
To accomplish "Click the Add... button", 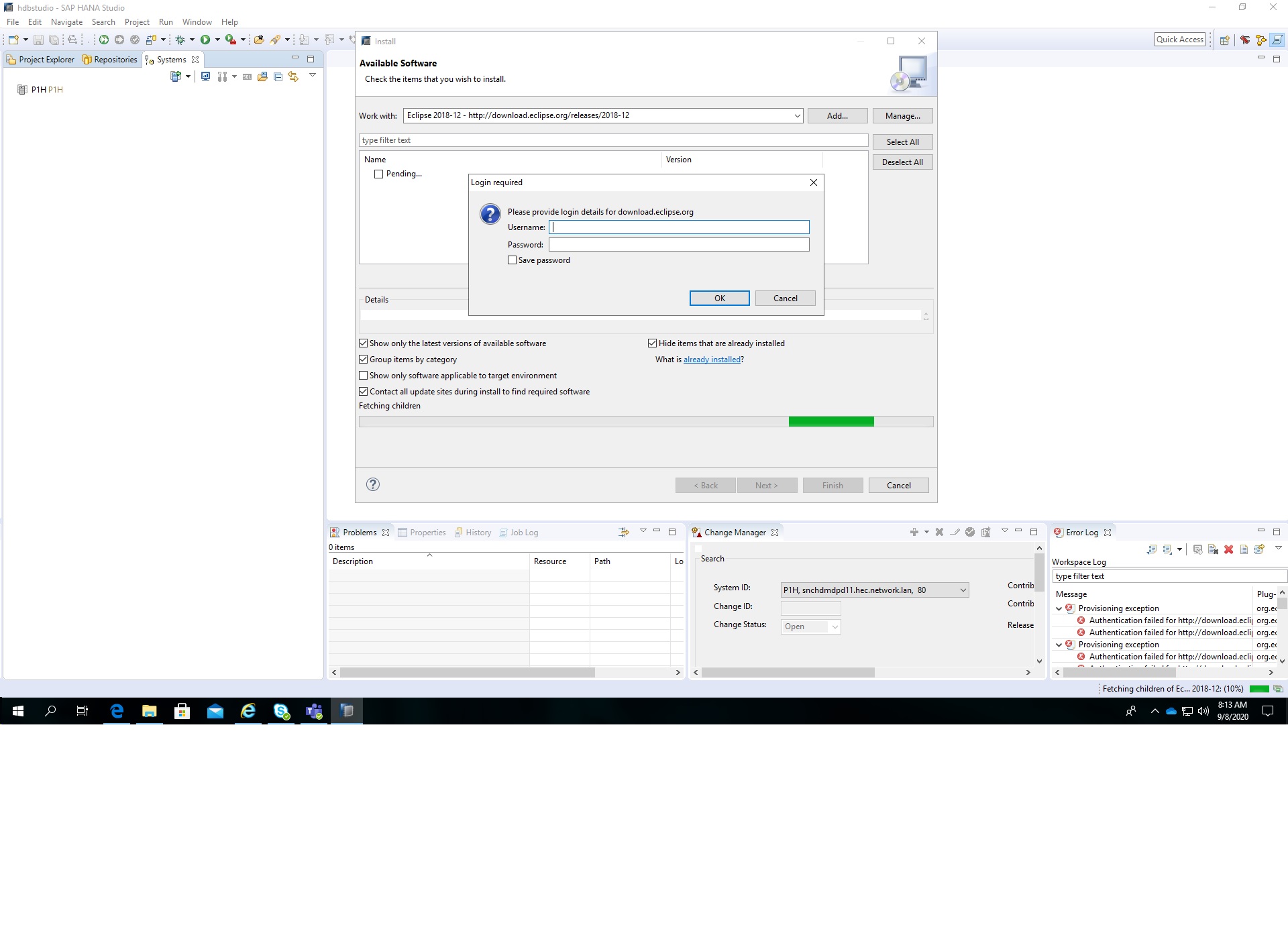I will coord(837,116).
